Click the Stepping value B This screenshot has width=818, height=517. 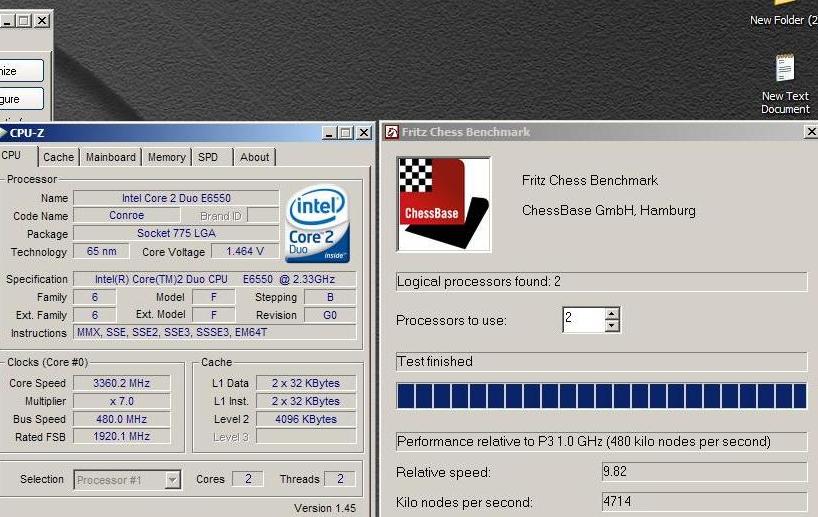[330, 297]
